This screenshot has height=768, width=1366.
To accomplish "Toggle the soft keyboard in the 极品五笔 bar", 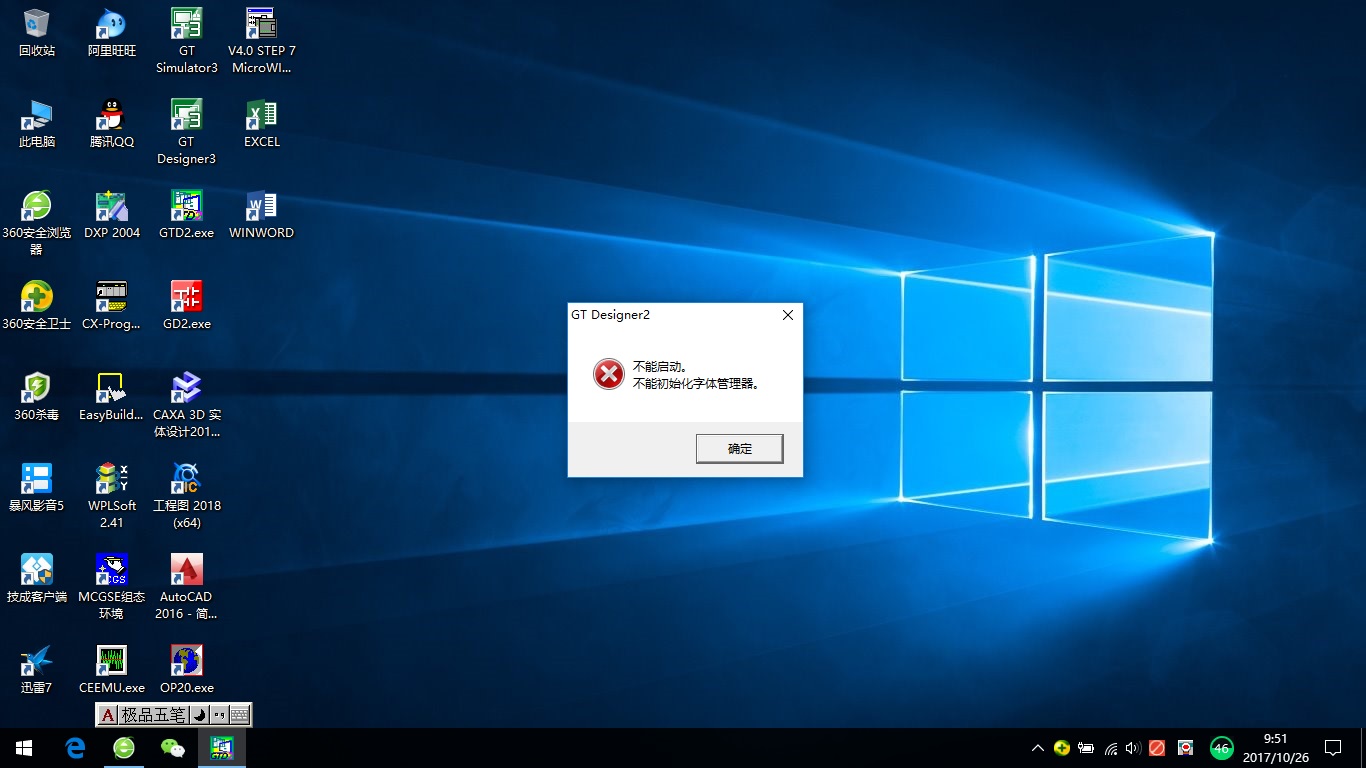I will pos(240,715).
